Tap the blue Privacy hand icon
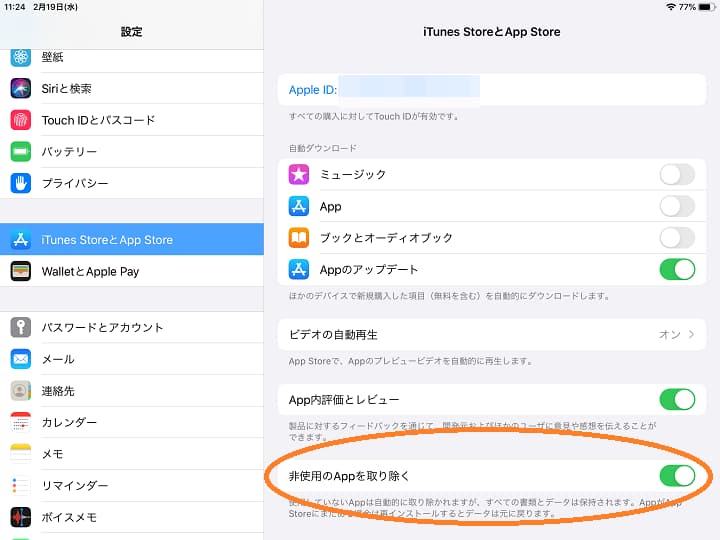 click(x=21, y=183)
